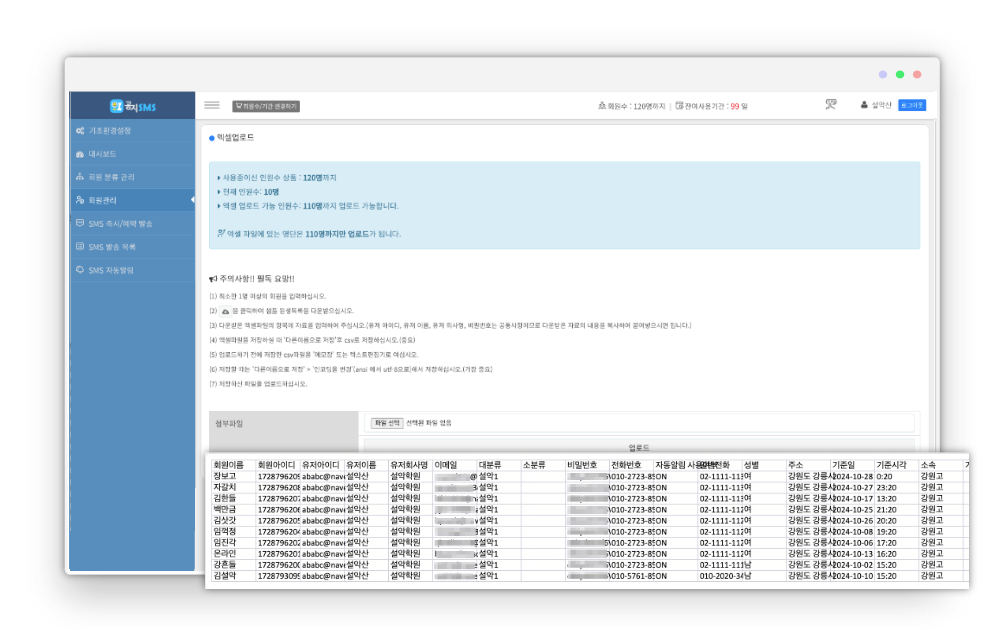1000x630 pixels.
Task: Click the gears icon next to 기초환경설정
Action: coord(80,131)
